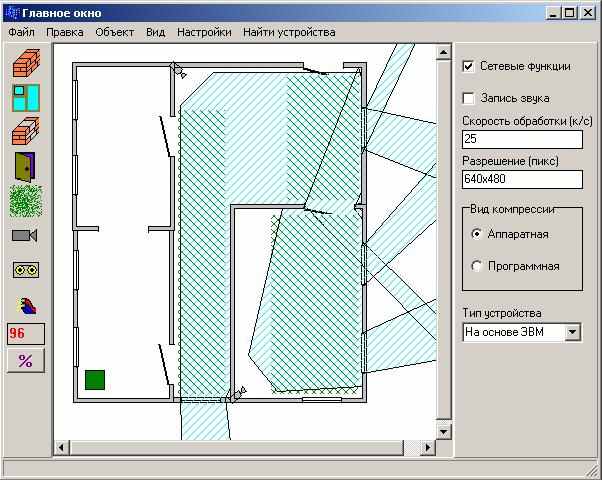Select the door tool
Screen dimensions: 602x480
point(25,166)
